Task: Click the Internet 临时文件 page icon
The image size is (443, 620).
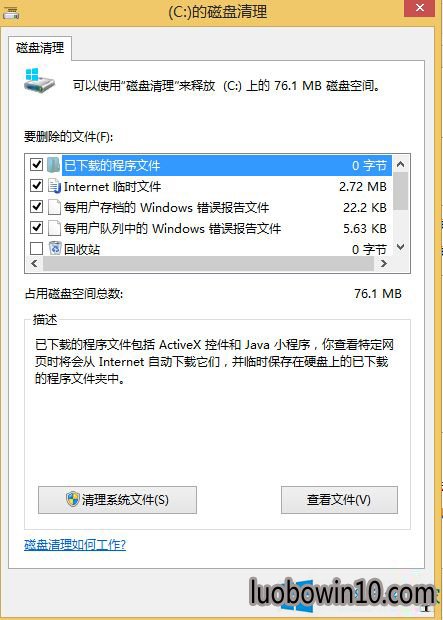Action: click(x=54, y=186)
